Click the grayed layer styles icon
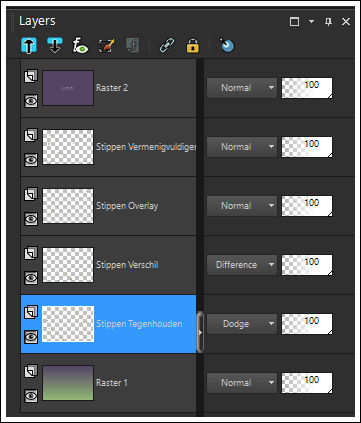Viewport: 361px width, 423px height. (x=133, y=45)
